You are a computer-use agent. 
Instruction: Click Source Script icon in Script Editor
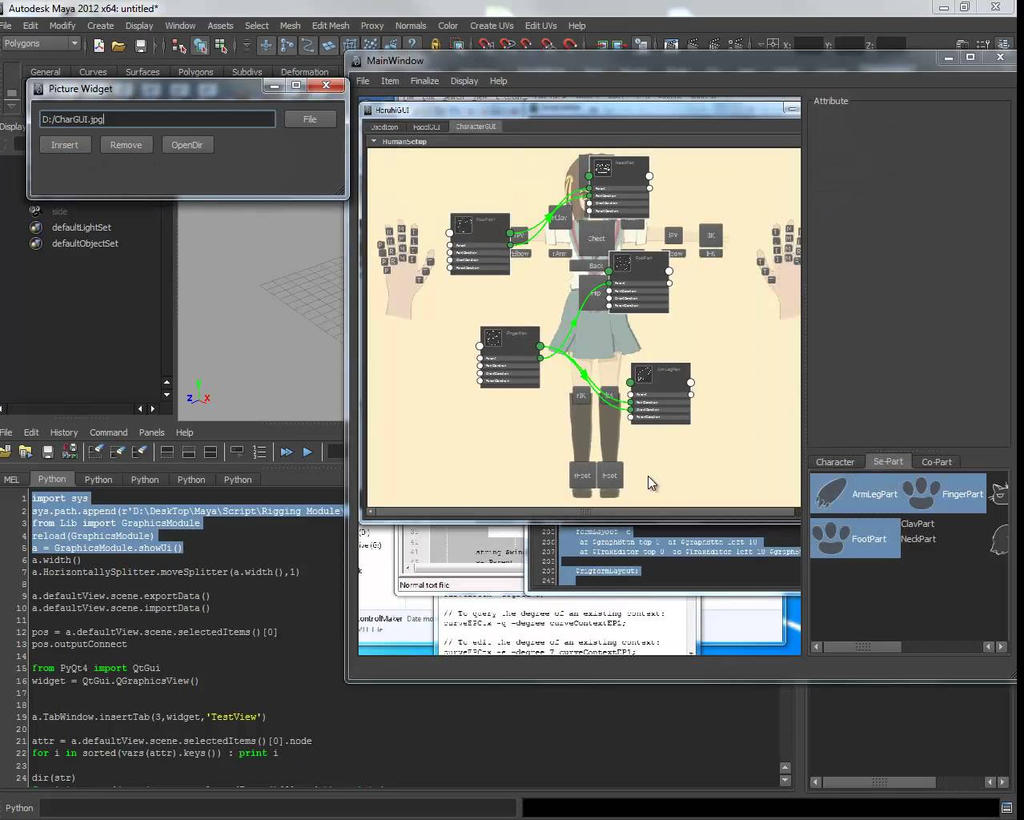tap(25, 452)
